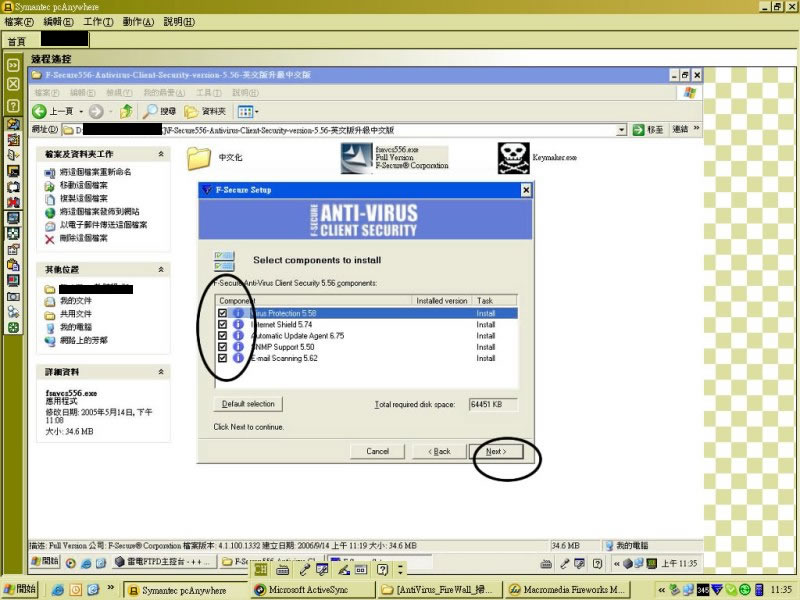Open pcAnywhere 動作(A) menu
800x600 pixels.
tap(138, 21)
